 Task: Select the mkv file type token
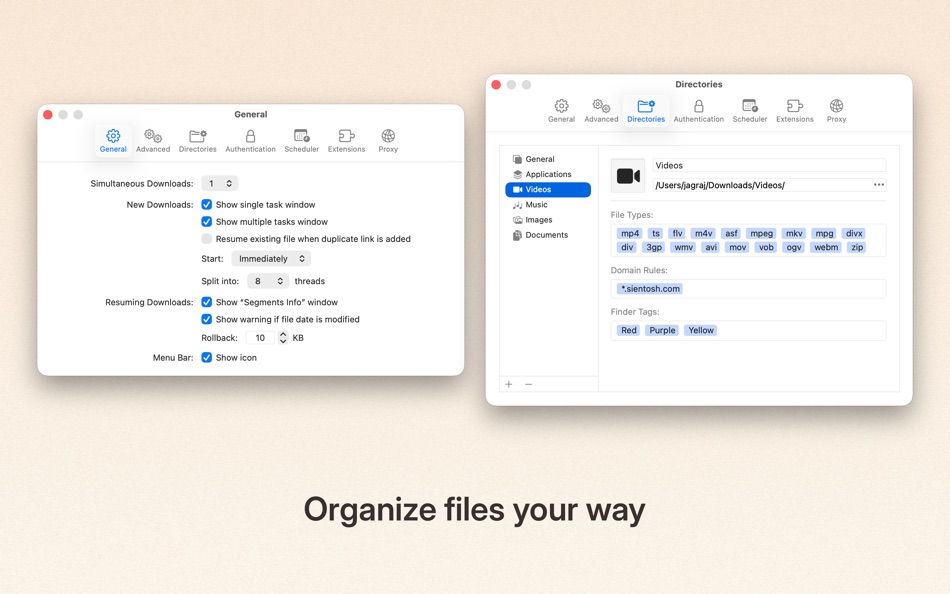point(794,233)
